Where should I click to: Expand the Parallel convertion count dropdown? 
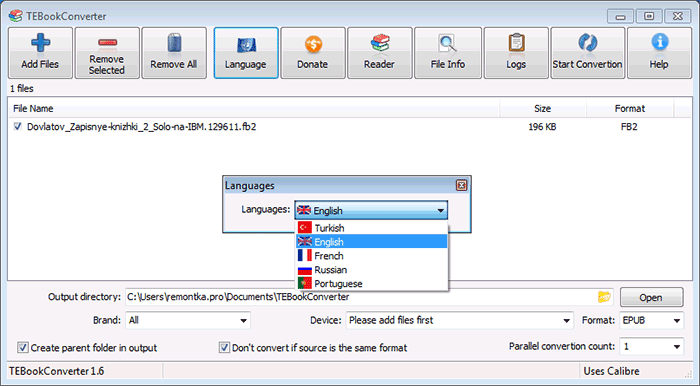651,347
